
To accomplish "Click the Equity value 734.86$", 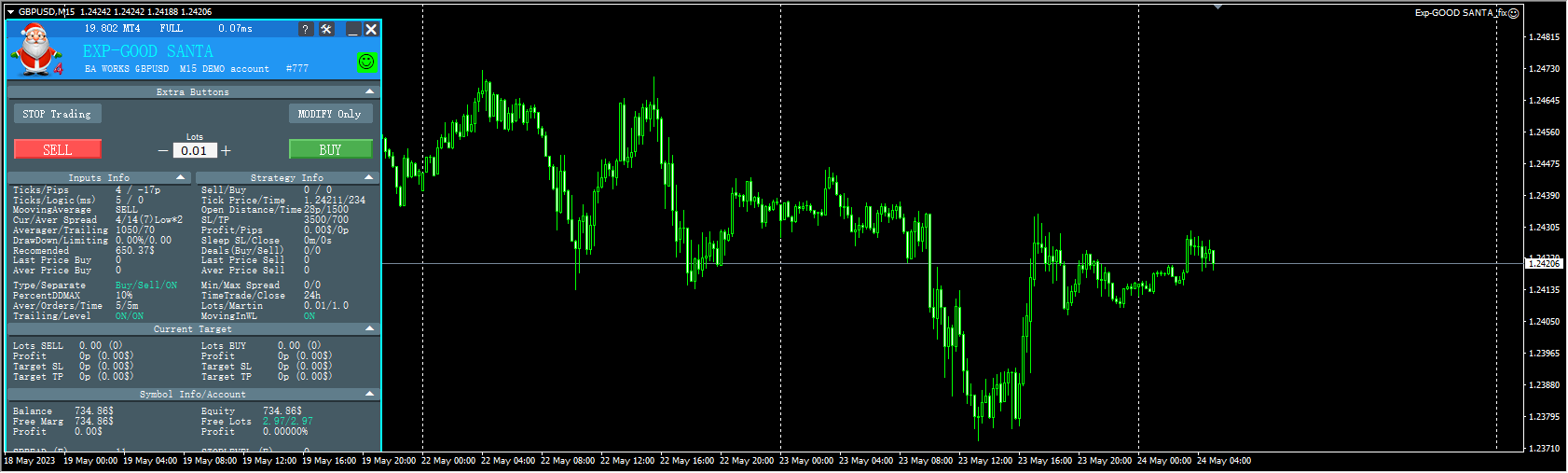I will [x=282, y=411].
